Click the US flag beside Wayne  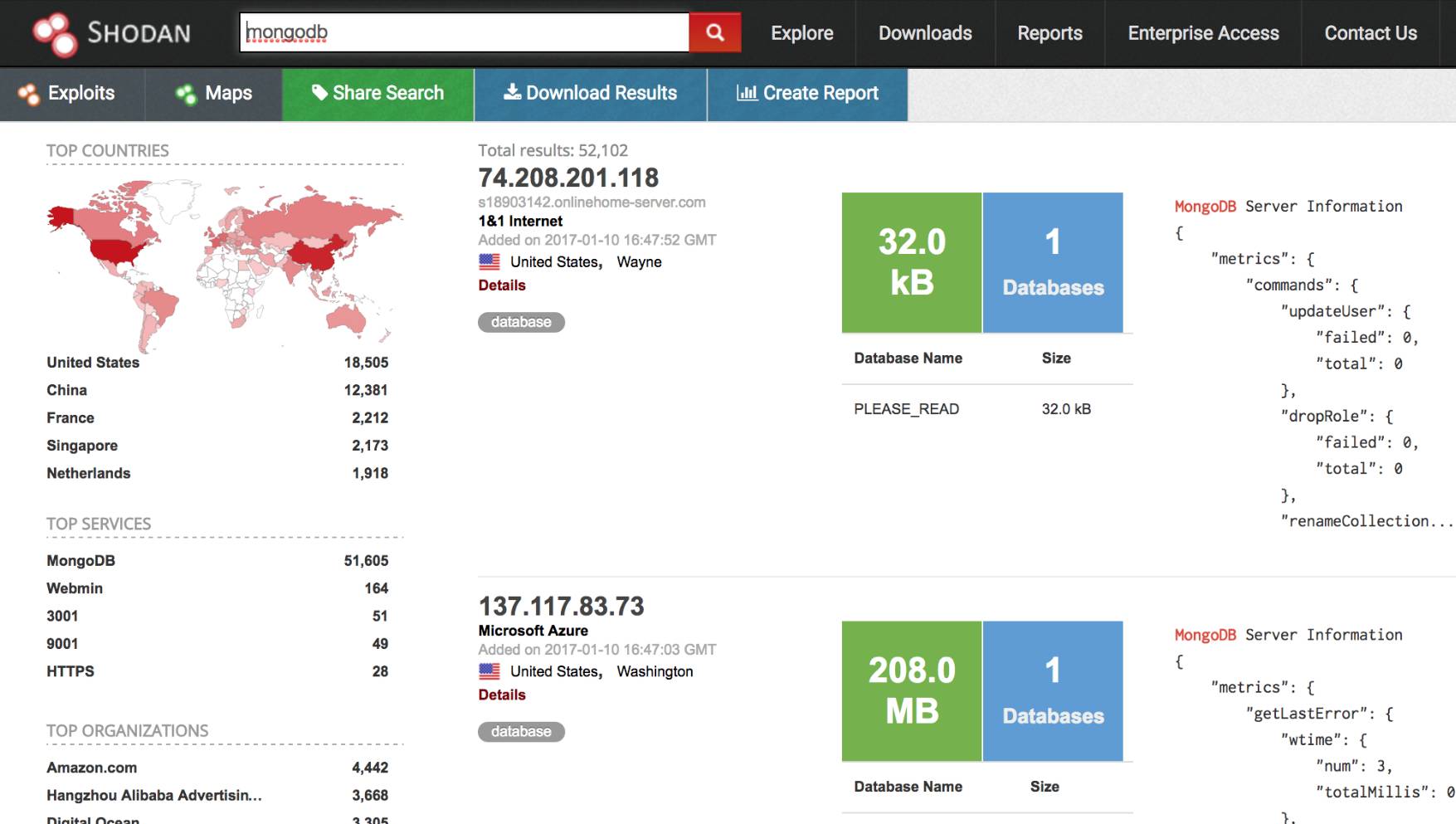489,261
